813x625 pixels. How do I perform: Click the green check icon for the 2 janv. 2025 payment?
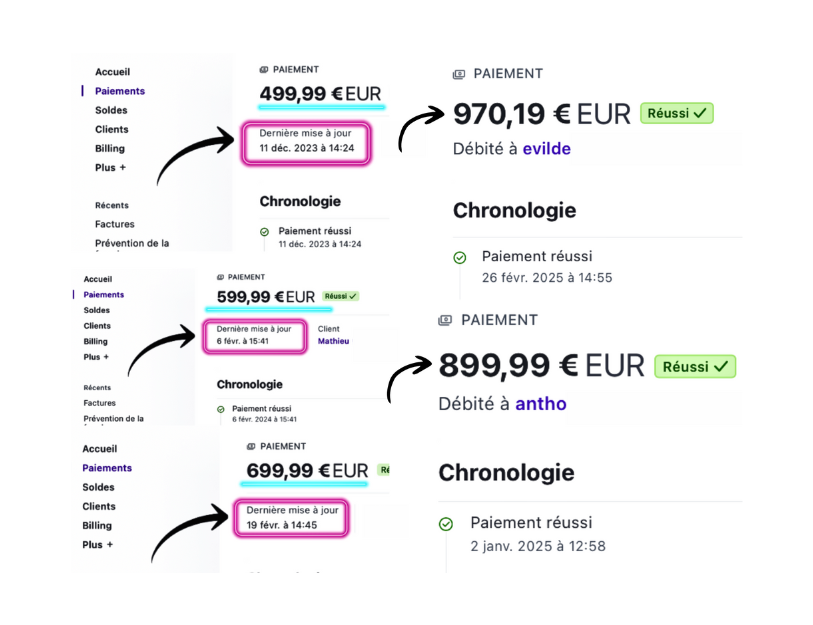(446, 524)
